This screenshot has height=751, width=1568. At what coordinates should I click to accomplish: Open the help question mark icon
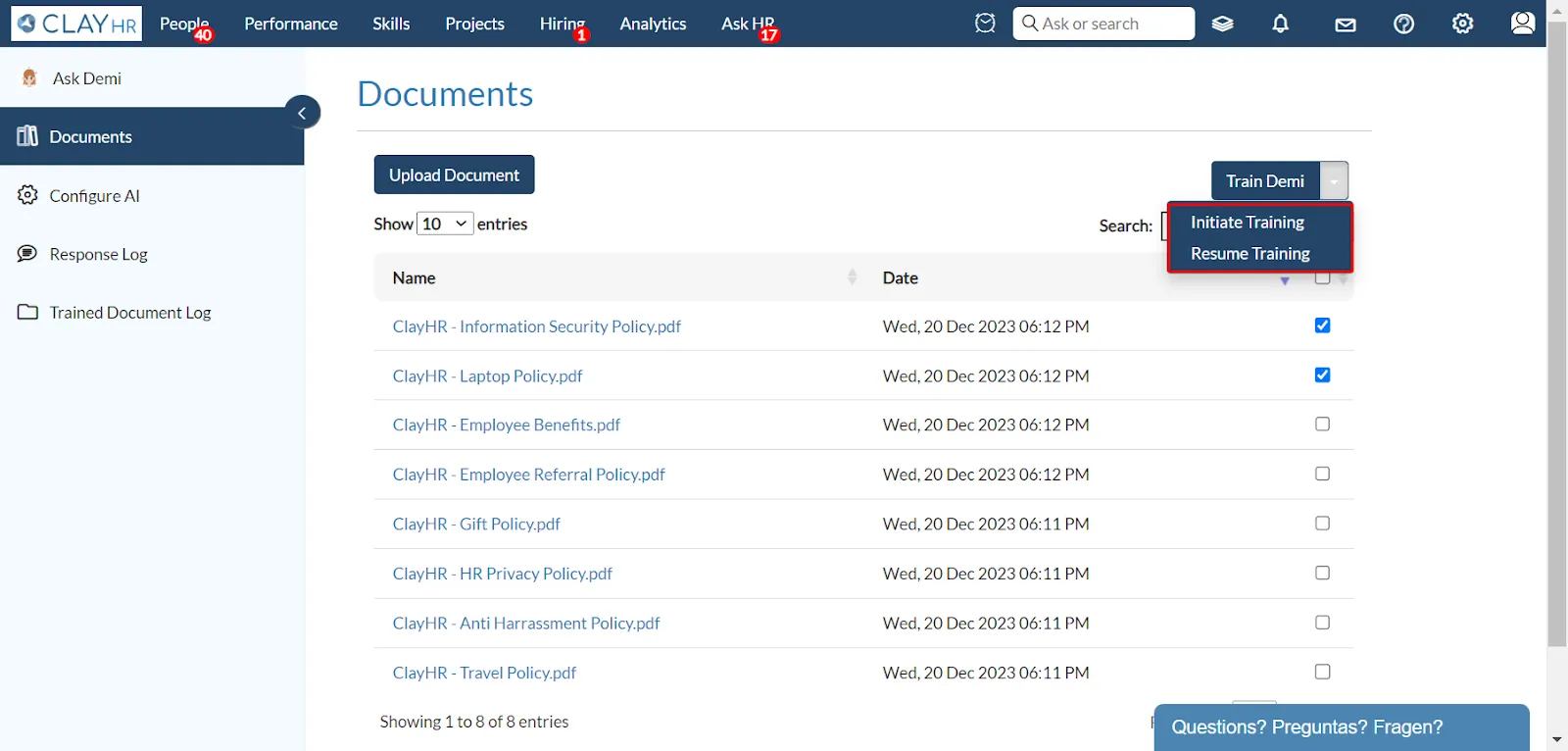pos(1403,24)
